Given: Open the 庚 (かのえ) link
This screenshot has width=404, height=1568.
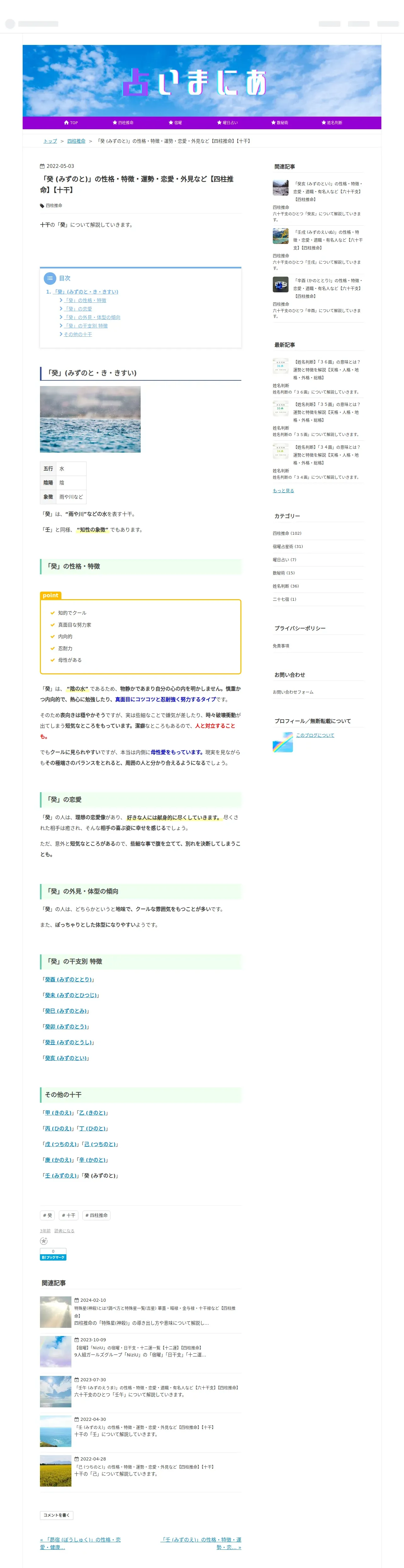Looking at the screenshot, I should click(x=58, y=1161).
